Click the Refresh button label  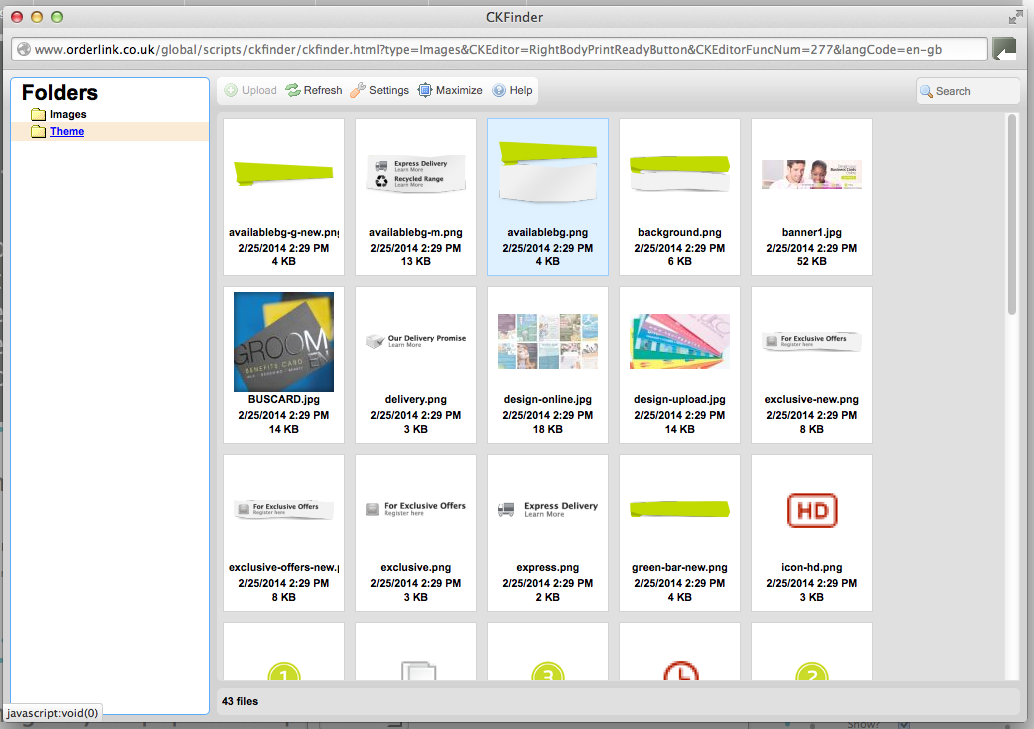click(x=323, y=90)
